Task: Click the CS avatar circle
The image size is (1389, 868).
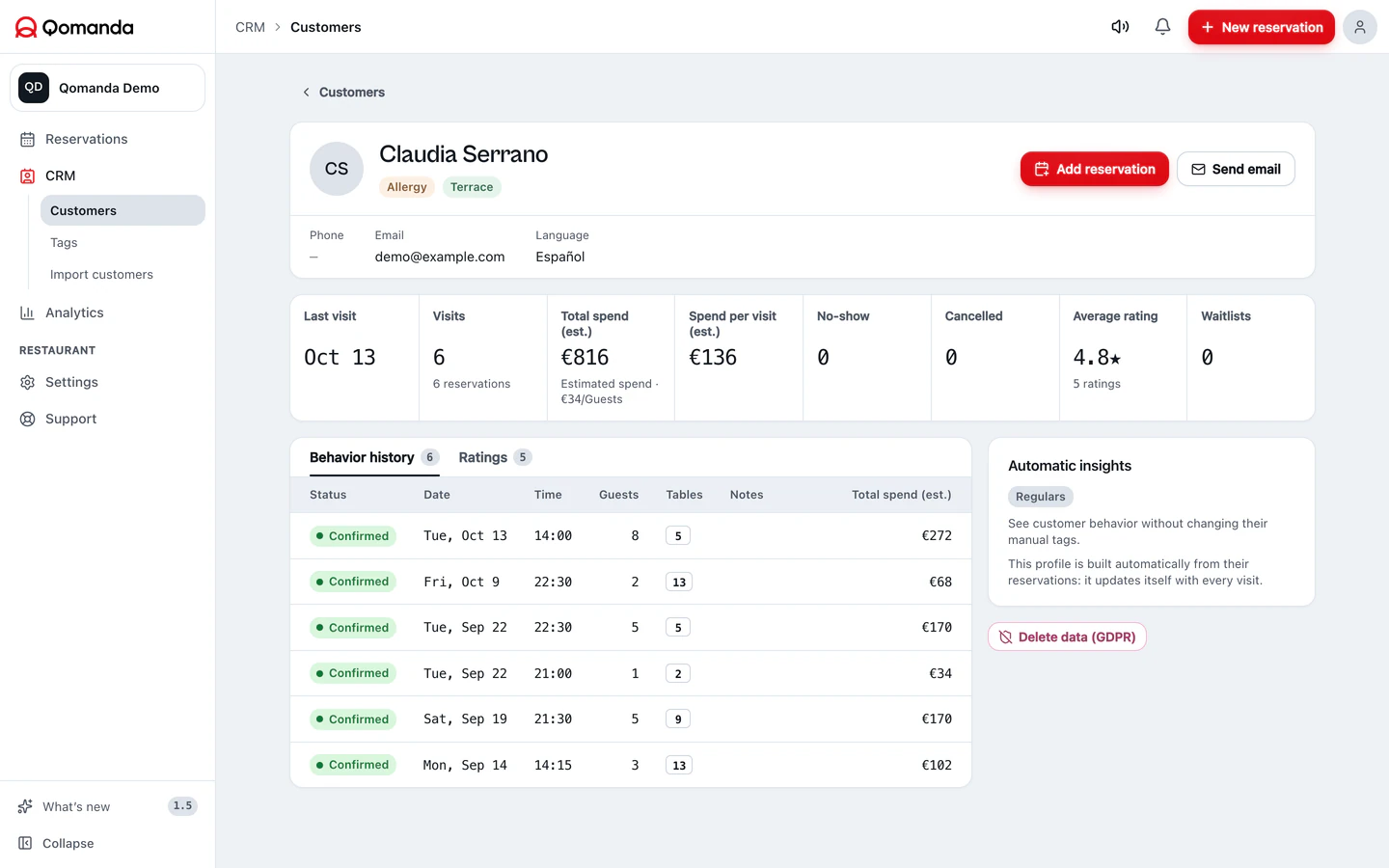Action: (x=337, y=169)
